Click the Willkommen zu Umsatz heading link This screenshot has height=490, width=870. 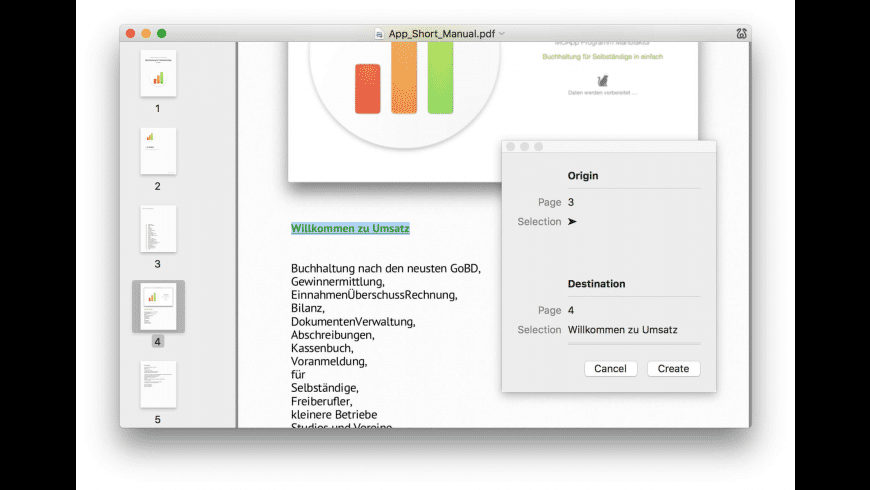pos(350,228)
